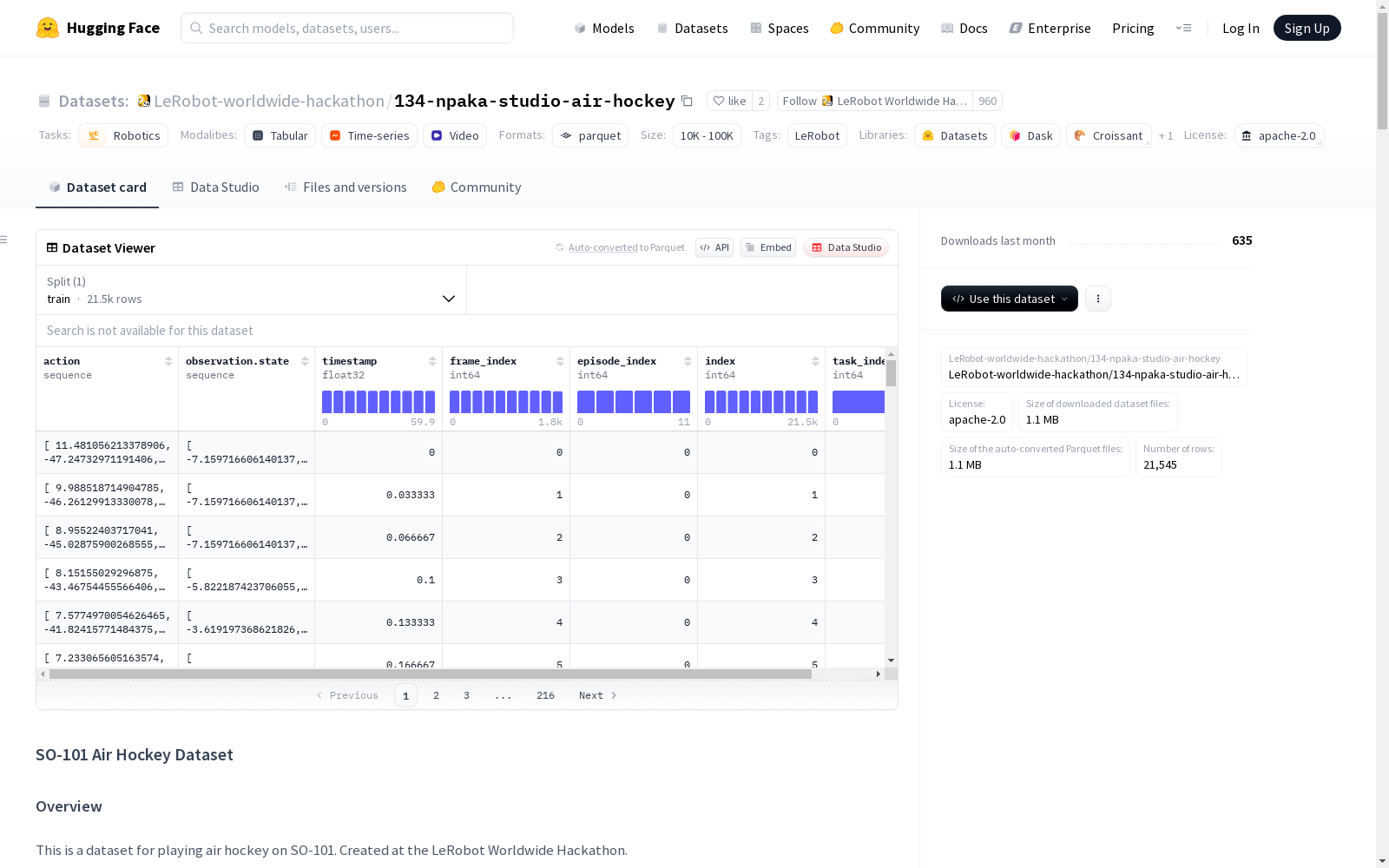Viewport: 1389px width, 868px height.
Task: Open Enterprise in the top navigation
Action: [x=1050, y=28]
